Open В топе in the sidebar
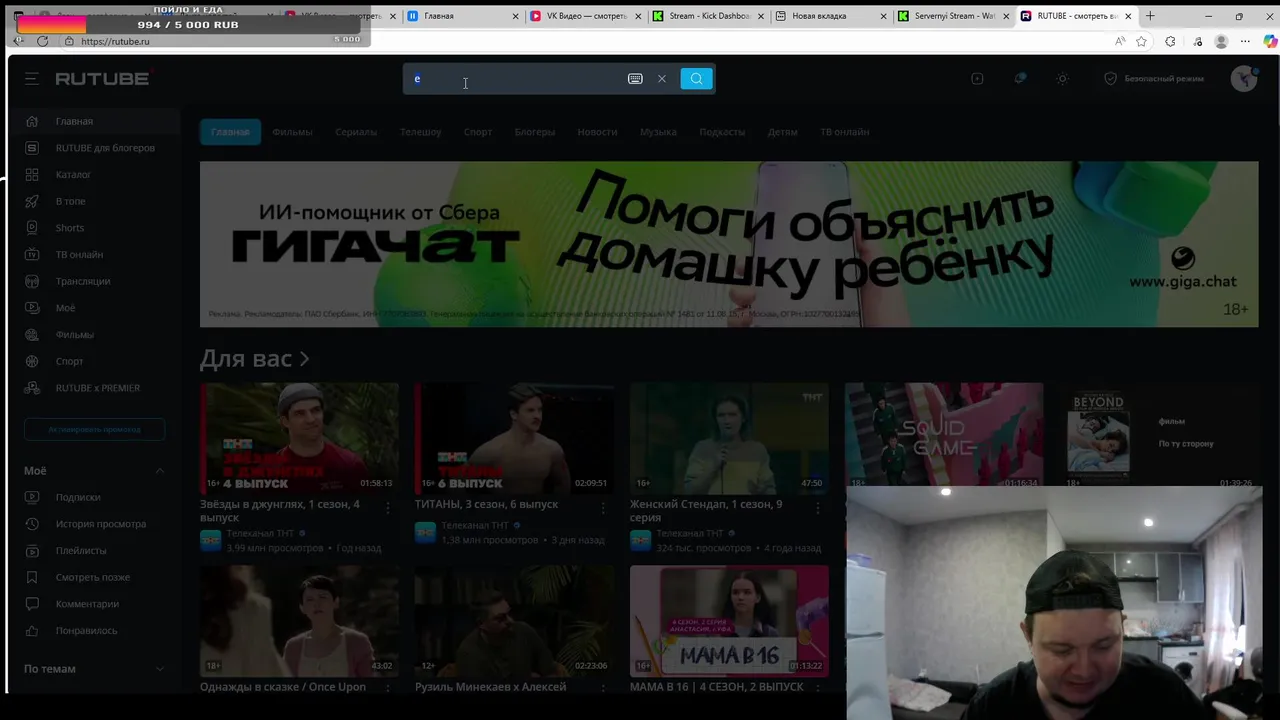Screen dimensions: 1280x720 [94, 201]
